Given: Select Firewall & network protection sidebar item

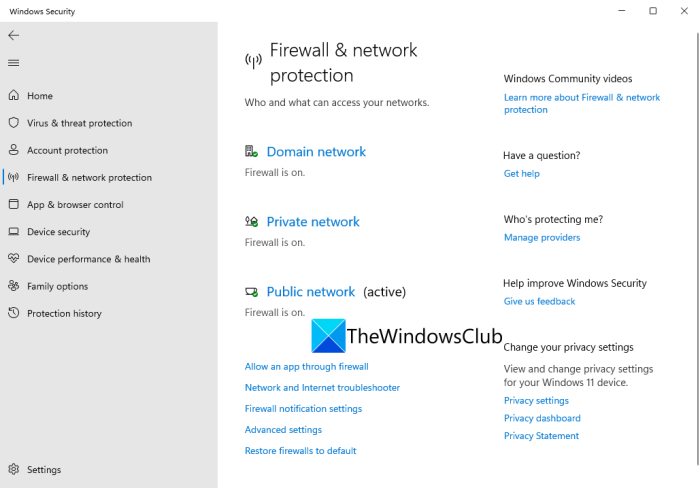Looking at the screenshot, I should pos(89,177).
